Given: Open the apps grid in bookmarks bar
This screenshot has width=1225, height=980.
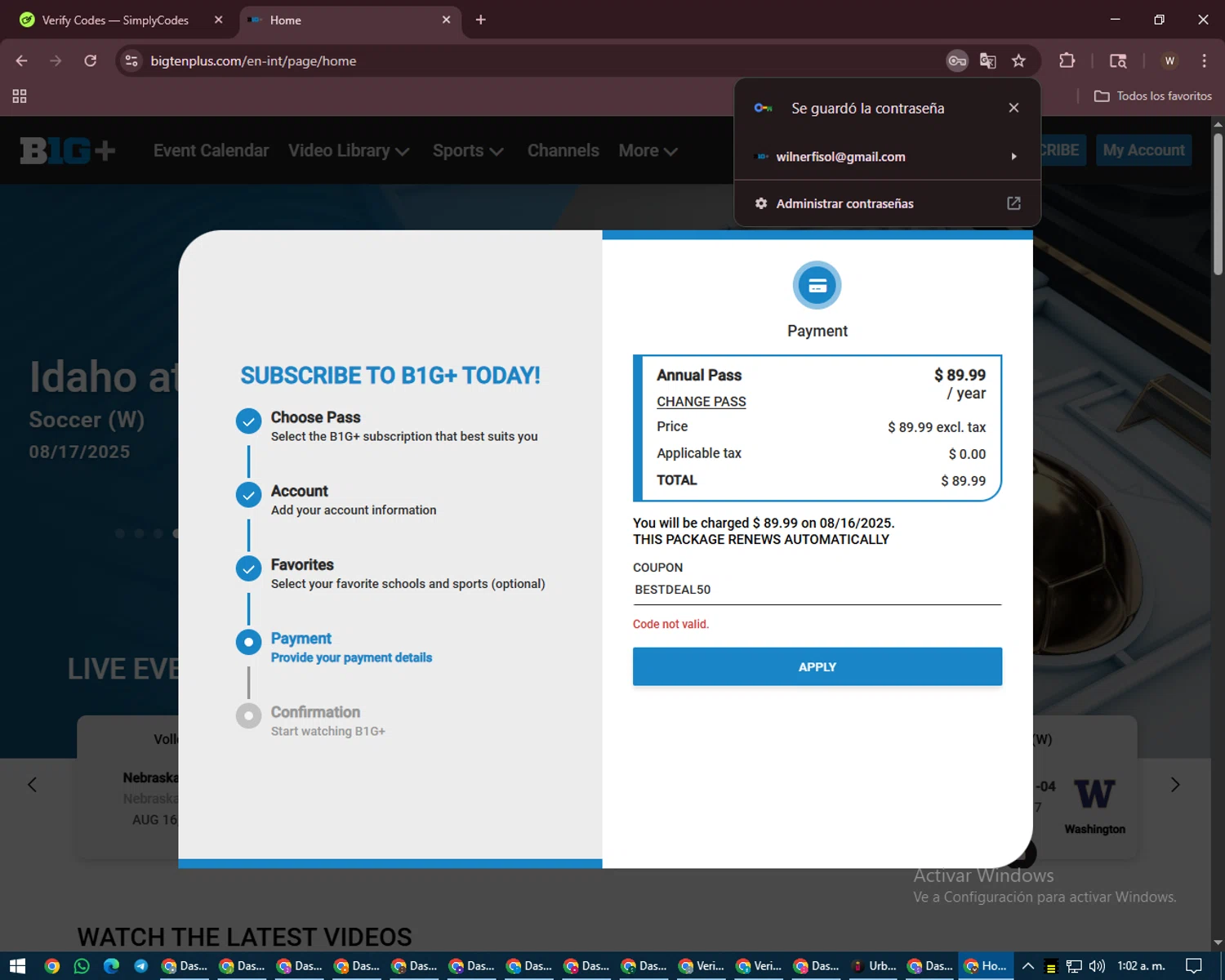Looking at the screenshot, I should pyautogui.click(x=20, y=96).
